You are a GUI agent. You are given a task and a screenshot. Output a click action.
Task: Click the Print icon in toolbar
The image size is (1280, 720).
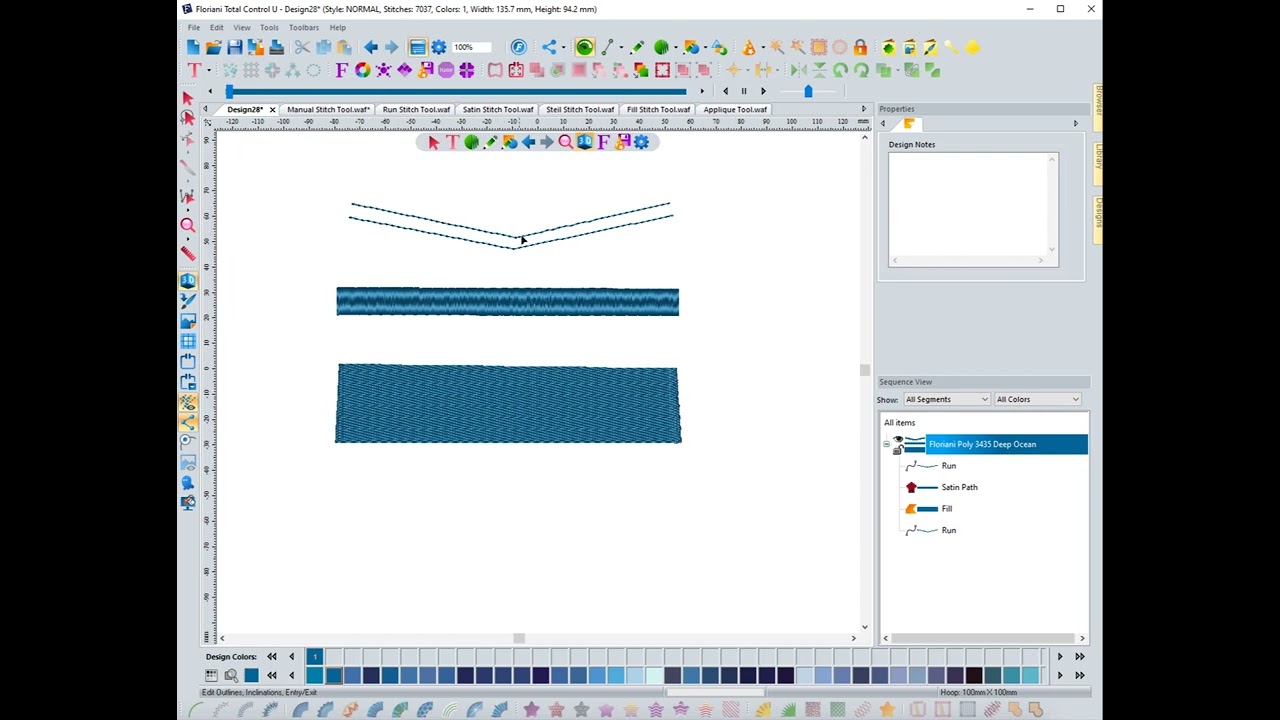[x=276, y=47]
